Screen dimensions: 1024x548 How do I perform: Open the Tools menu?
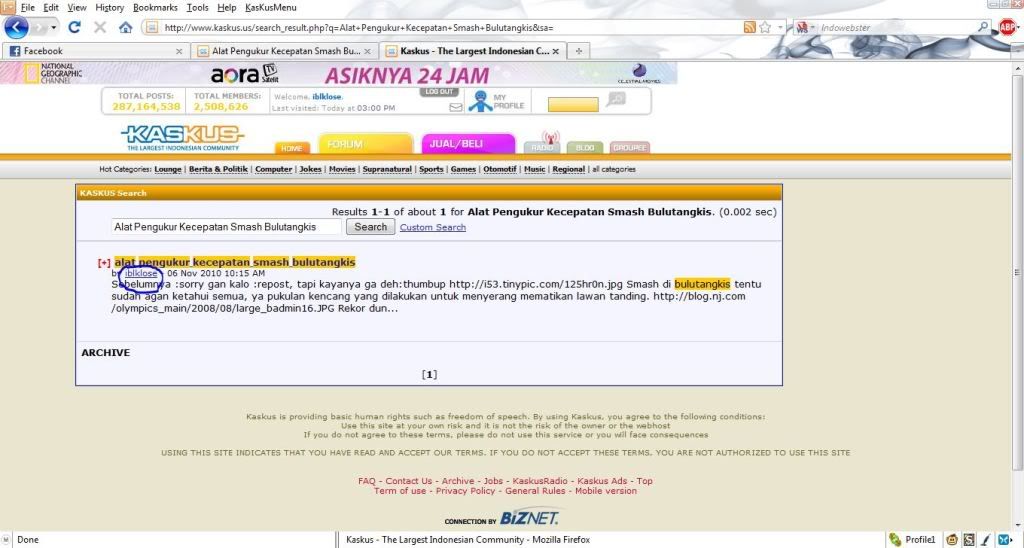(197, 7)
